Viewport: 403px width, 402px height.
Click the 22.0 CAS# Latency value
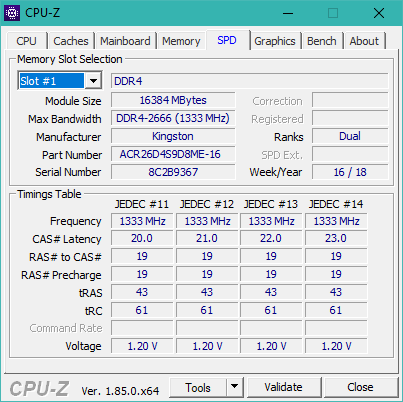point(271,238)
